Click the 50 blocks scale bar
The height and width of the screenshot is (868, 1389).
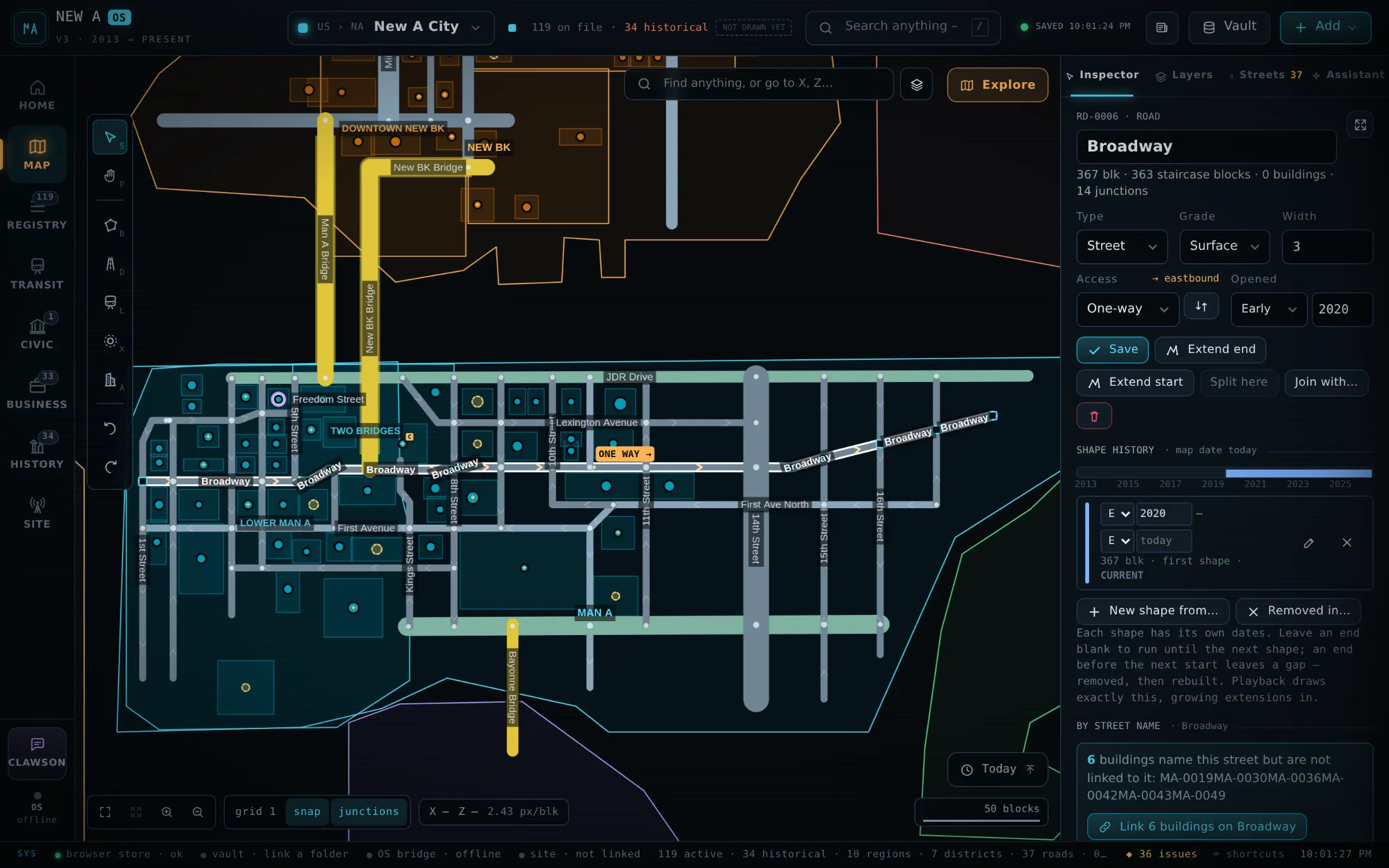pos(981,812)
